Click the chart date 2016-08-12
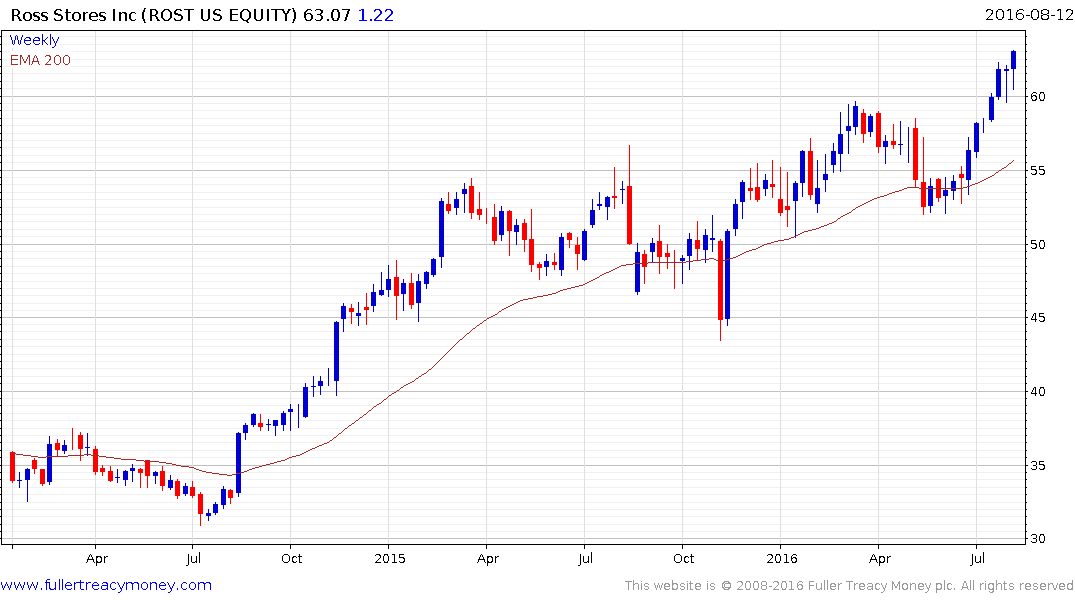Viewport: 1075px width, 600px height. pos(1028,14)
